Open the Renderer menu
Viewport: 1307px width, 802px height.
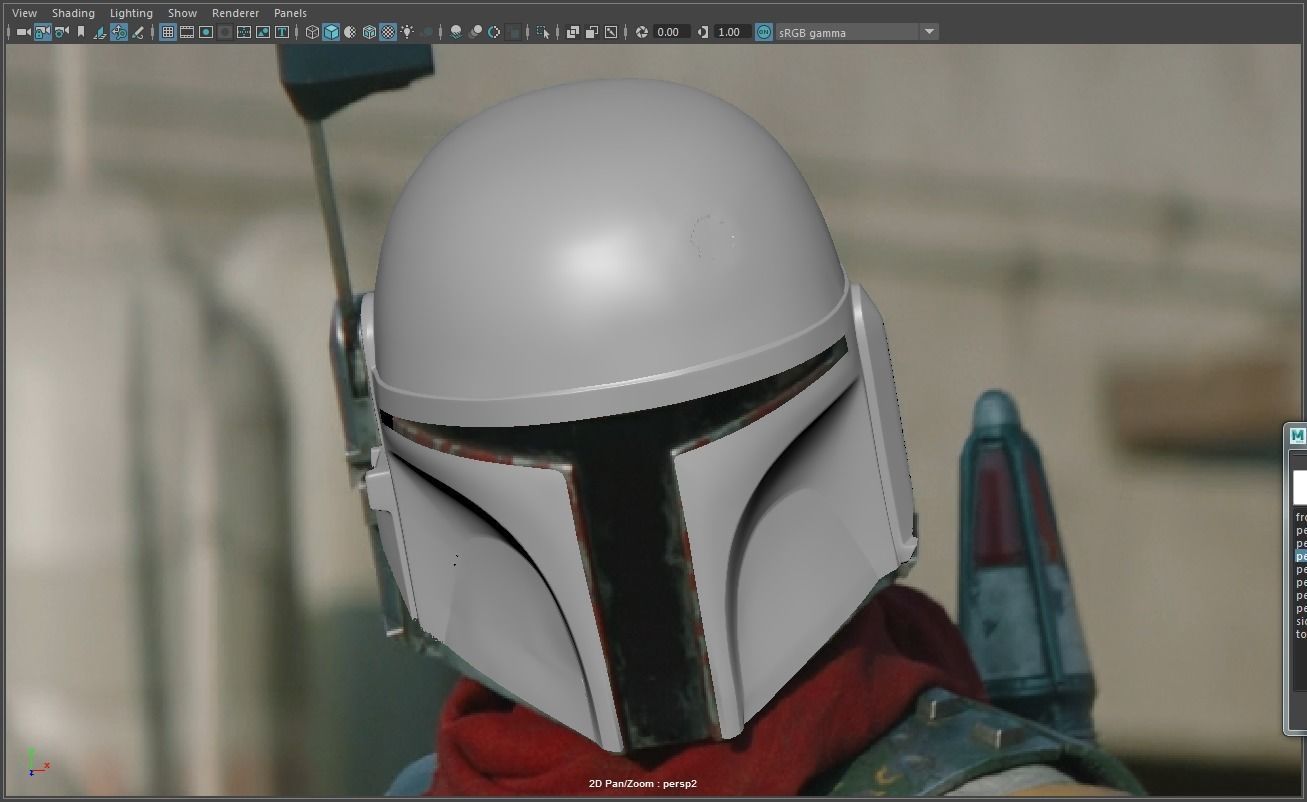click(235, 13)
